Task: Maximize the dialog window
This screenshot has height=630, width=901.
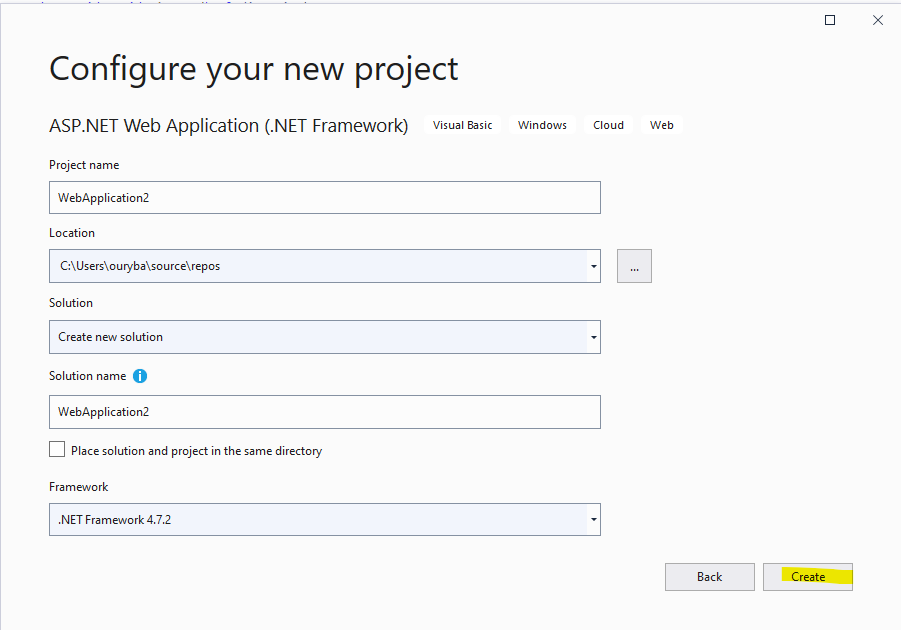Action: click(x=830, y=20)
